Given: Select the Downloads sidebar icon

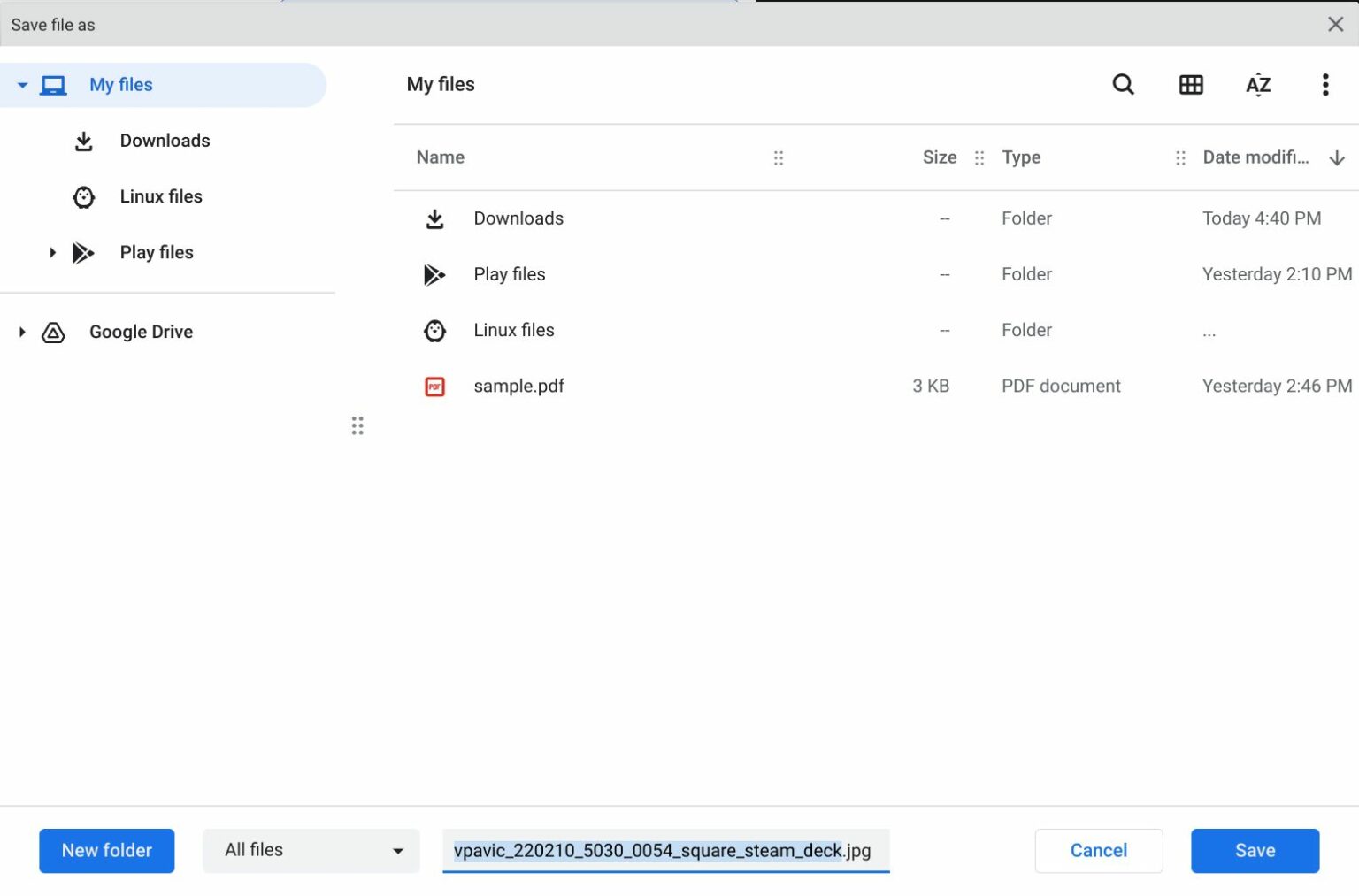Looking at the screenshot, I should (x=83, y=141).
